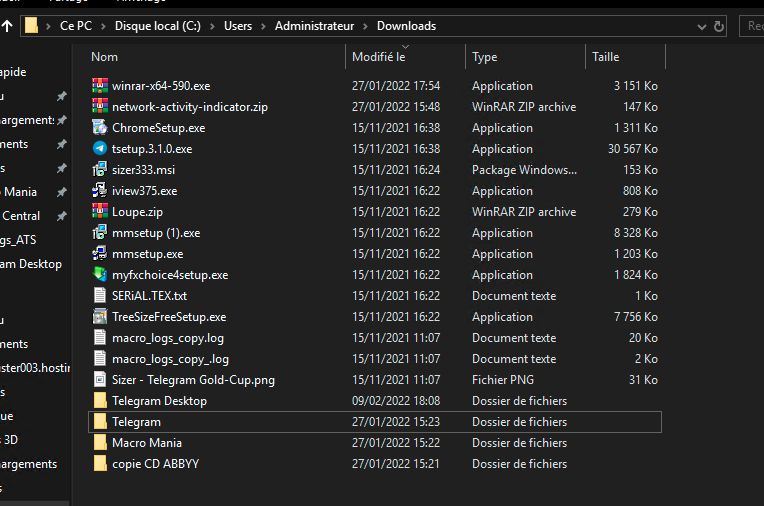This screenshot has width=764, height=506.
Task: Click the folder icon in address bar
Action: [x=31, y=25]
